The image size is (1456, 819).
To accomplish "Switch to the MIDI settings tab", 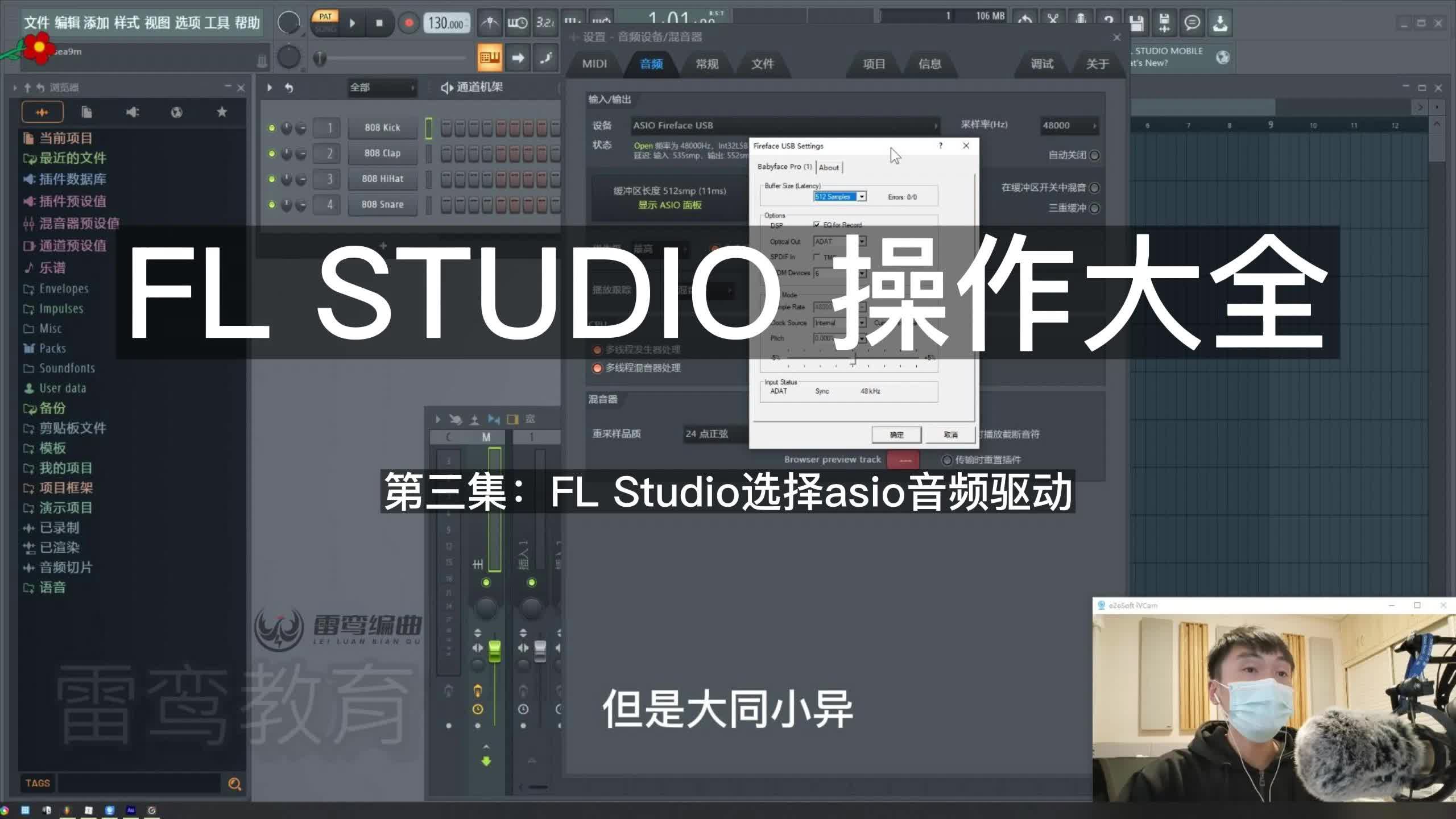I will tap(594, 64).
